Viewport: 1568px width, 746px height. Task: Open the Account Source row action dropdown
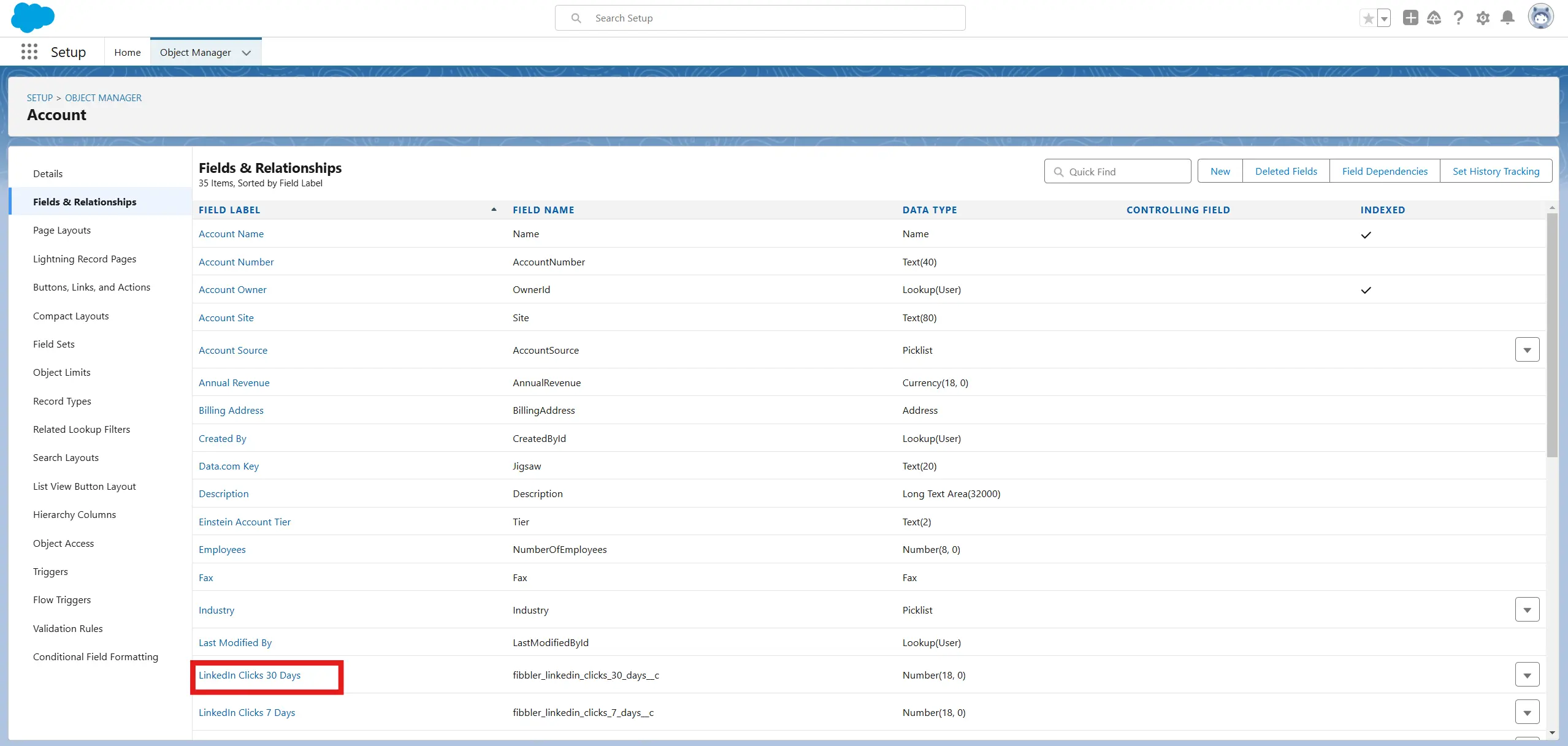click(1527, 350)
